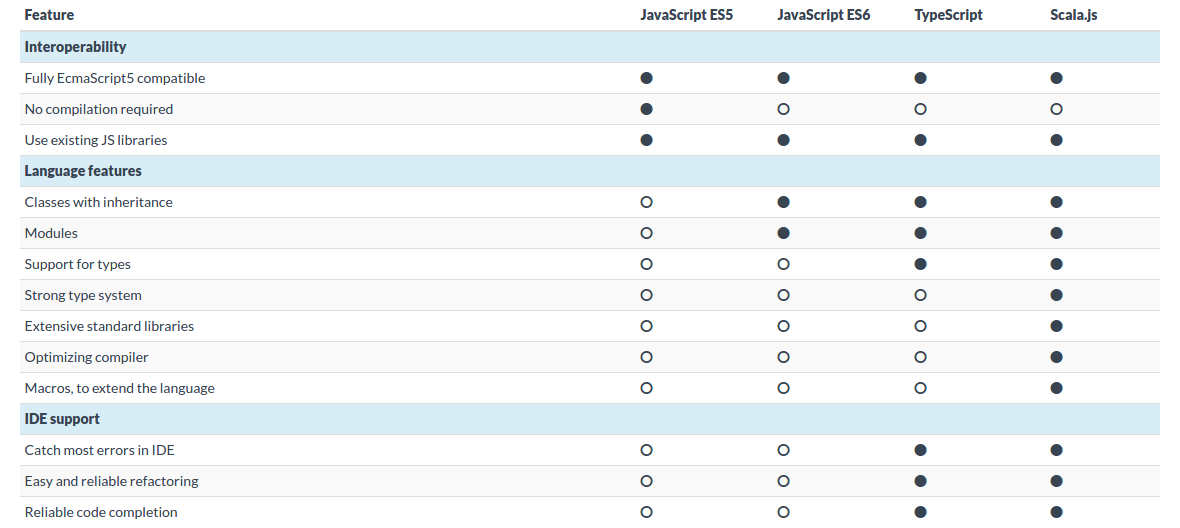This screenshot has height=528, width=1180.
Task: Click the 'Strong type system' row label
Action: 83,295
